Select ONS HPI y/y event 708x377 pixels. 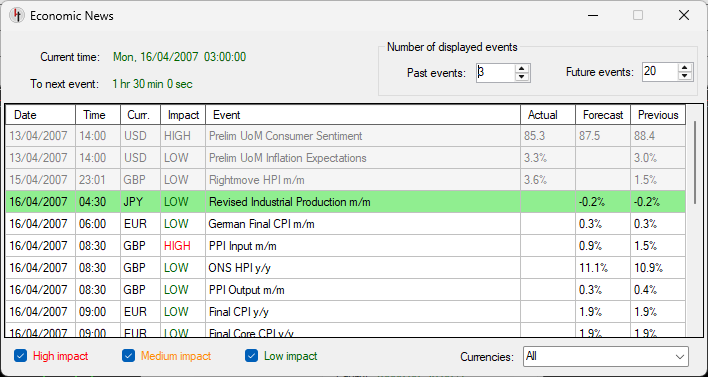tap(345, 268)
